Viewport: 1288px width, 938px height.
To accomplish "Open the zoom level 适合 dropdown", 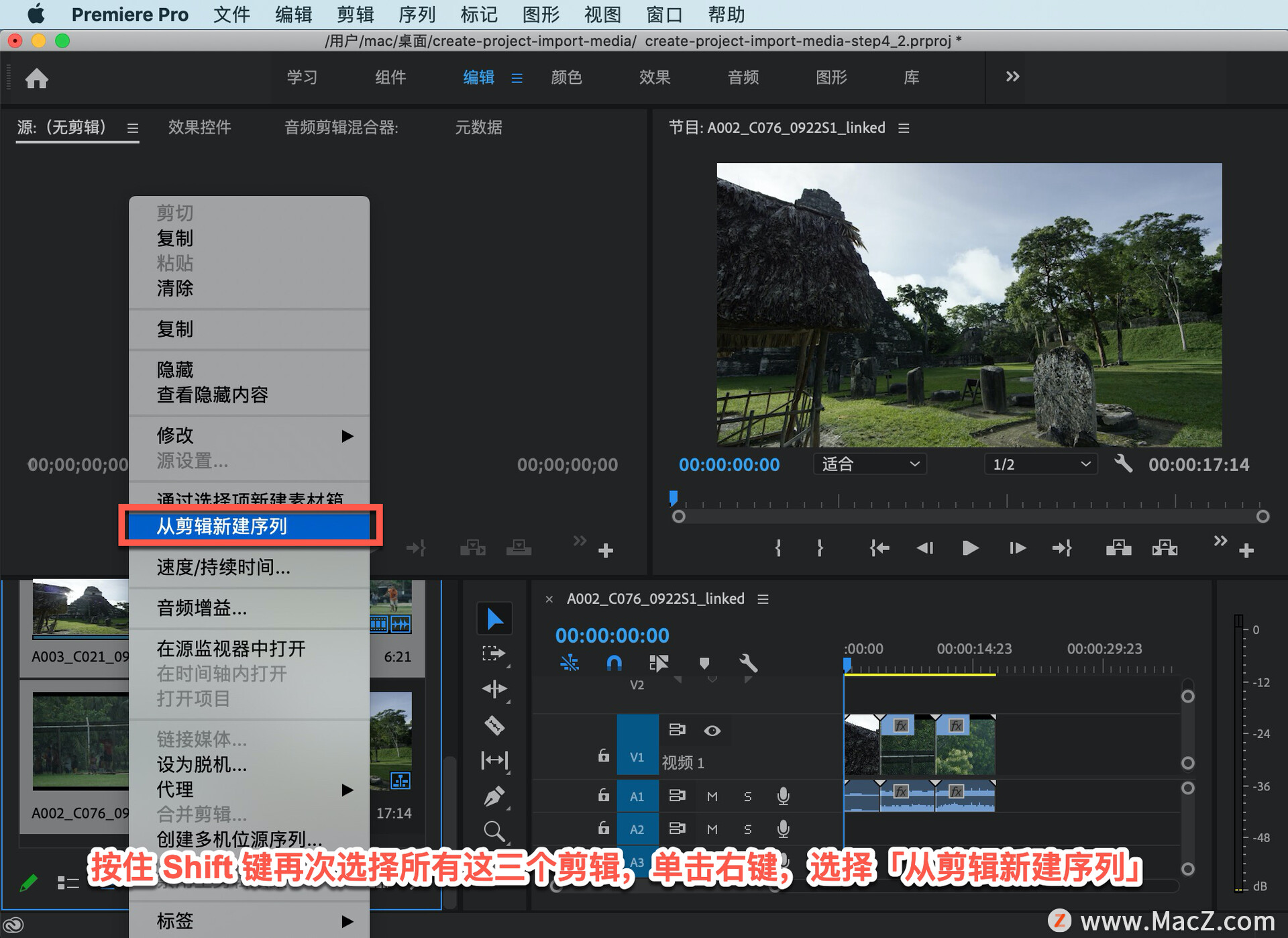I will point(869,464).
